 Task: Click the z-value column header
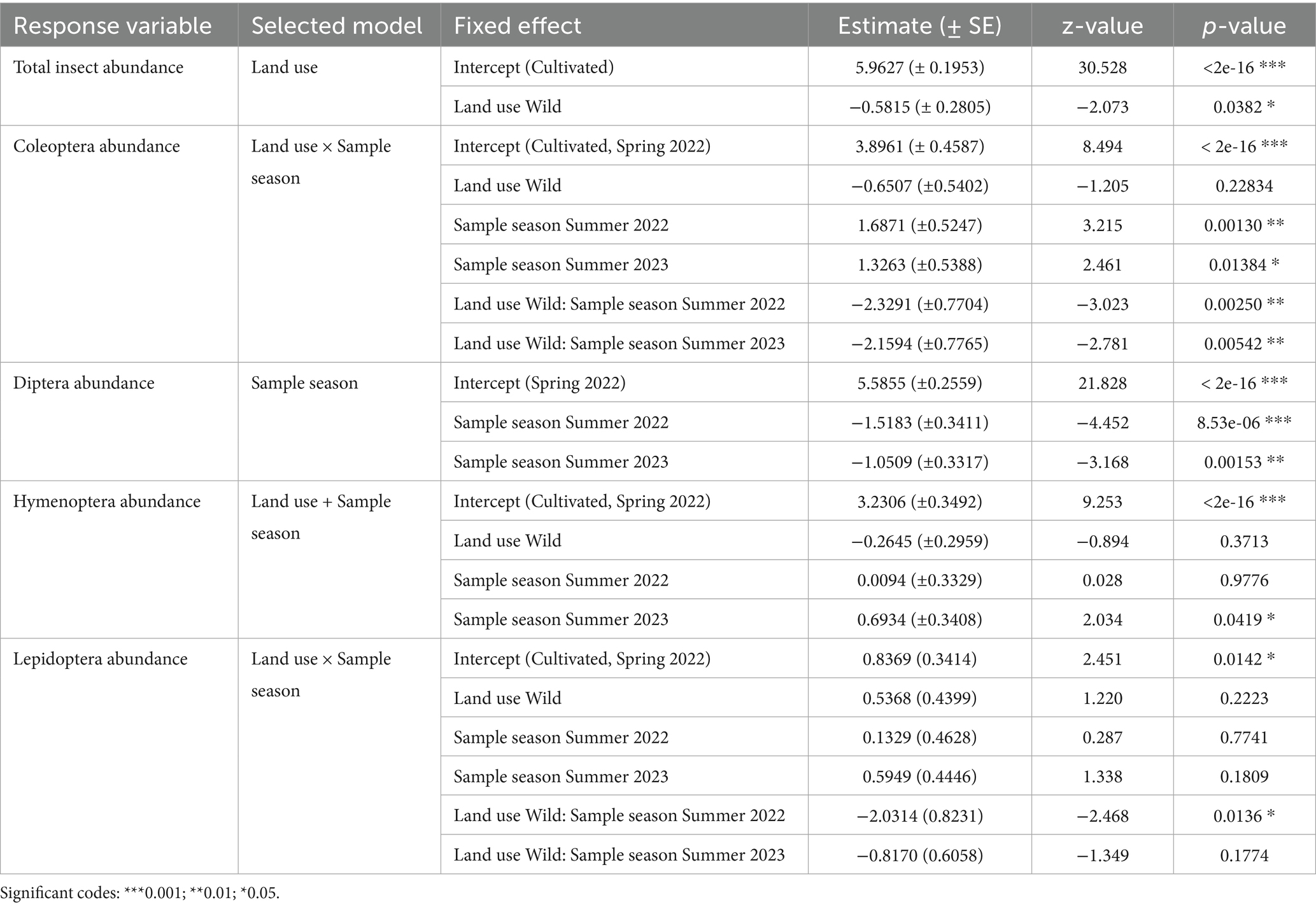(x=1102, y=26)
